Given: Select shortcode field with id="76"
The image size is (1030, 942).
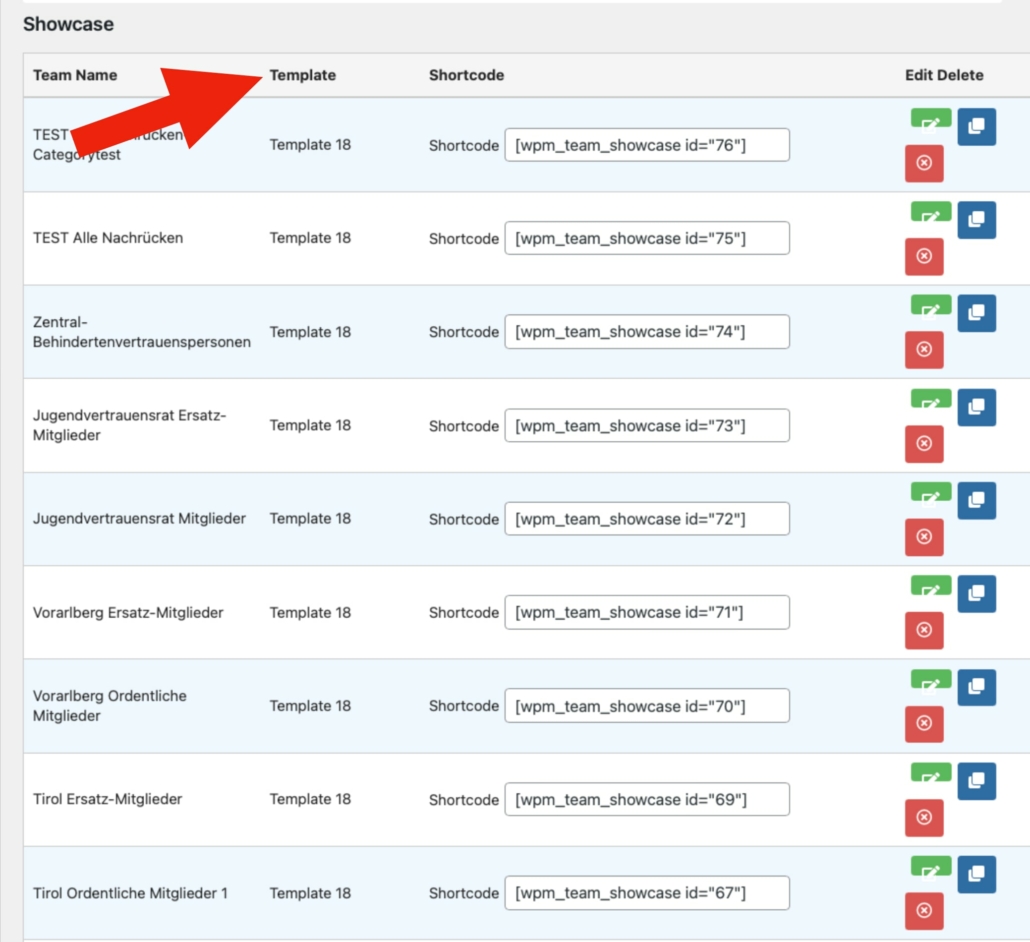Looking at the screenshot, I should coord(646,145).
